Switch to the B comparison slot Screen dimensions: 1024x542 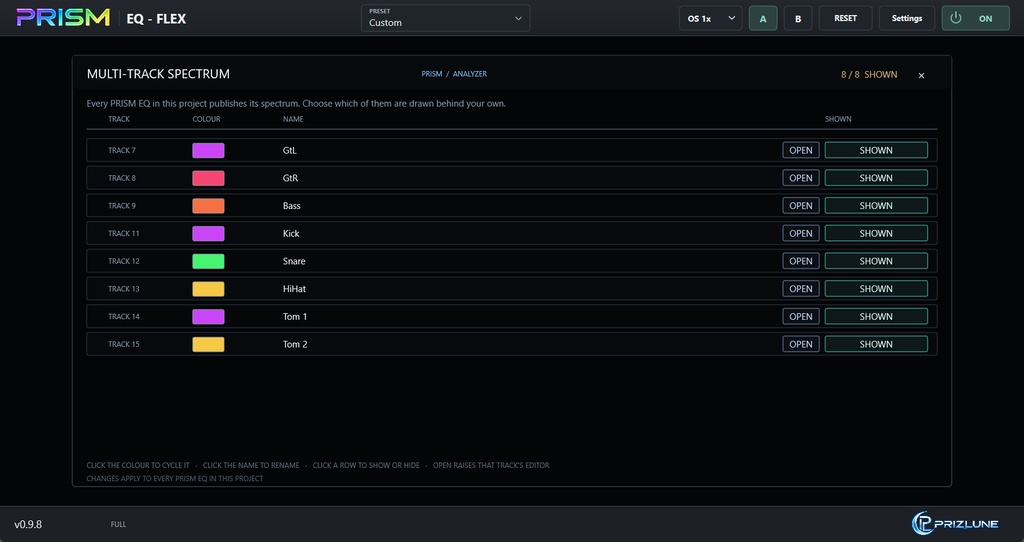798,18
